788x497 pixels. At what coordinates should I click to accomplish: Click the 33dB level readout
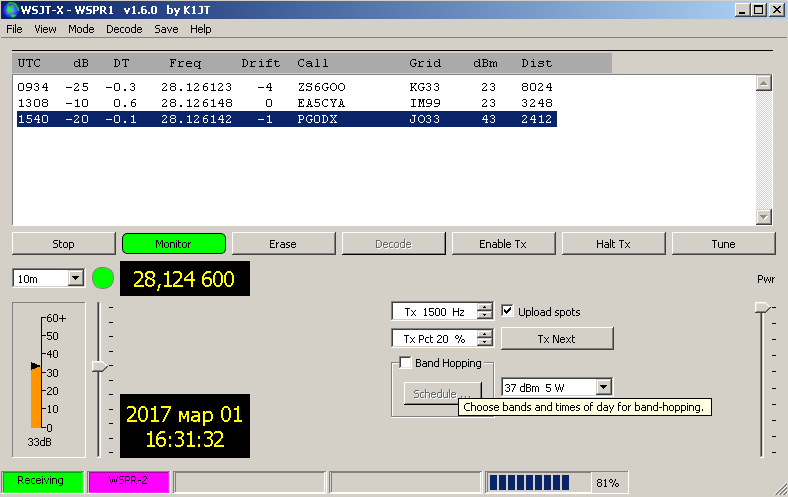pyautogui.click(x=39, y=442)
